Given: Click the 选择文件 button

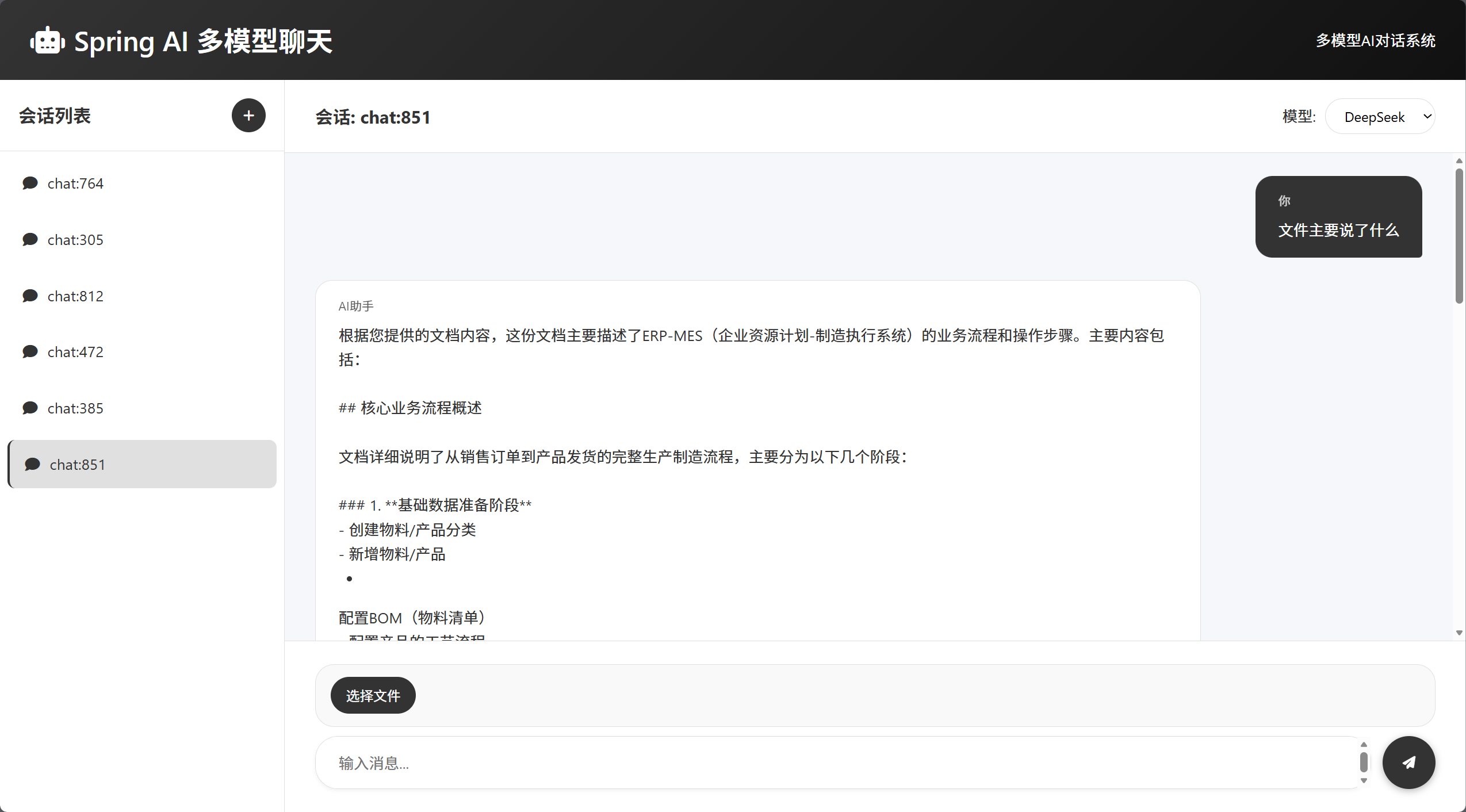Looking at the screenshot, I should point(373,695).
